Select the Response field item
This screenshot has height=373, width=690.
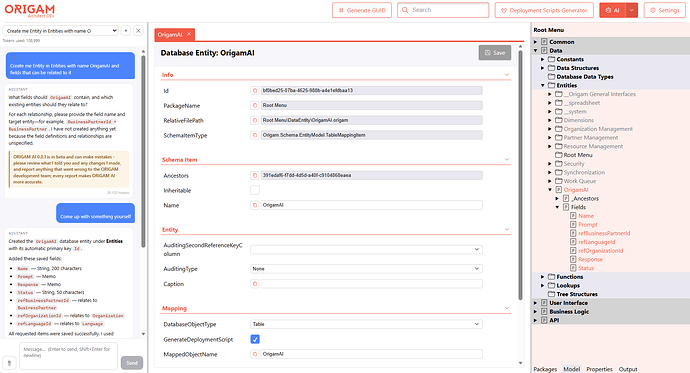click(x=591, y=260)
